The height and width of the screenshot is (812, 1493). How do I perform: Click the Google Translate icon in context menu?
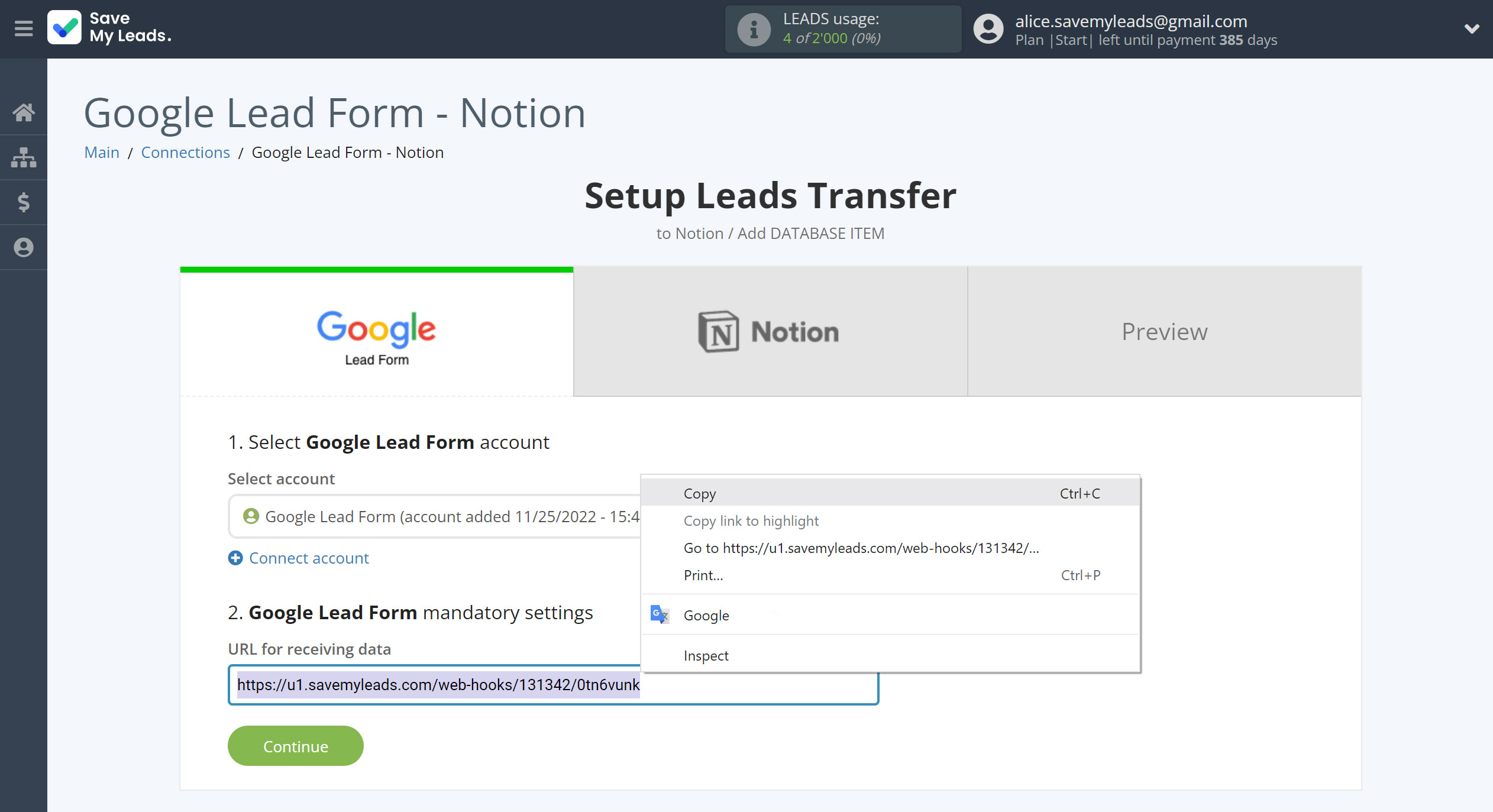click(660, 614)
